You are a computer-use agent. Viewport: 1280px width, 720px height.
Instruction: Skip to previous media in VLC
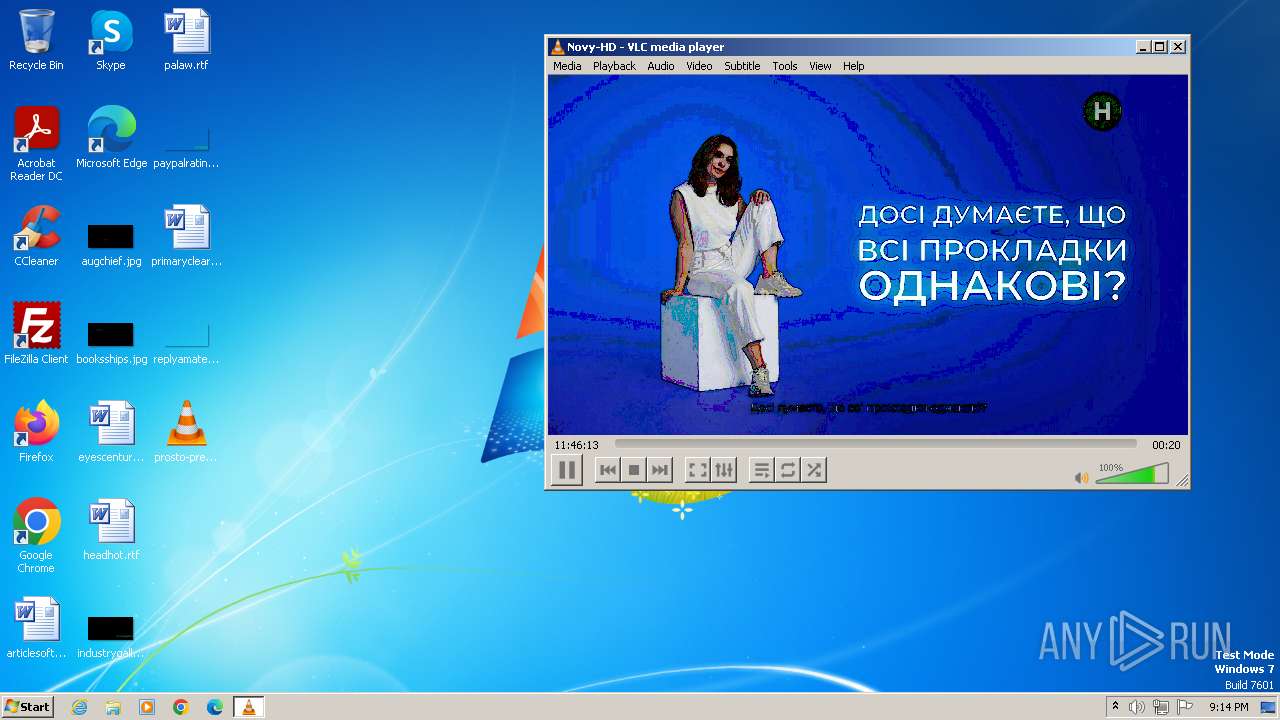(x=607, y=470)
